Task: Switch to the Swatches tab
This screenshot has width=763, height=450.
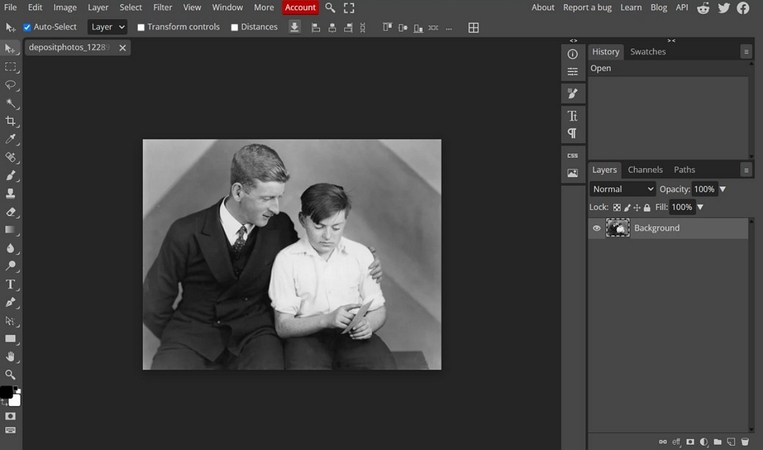Action: [648, 52]
